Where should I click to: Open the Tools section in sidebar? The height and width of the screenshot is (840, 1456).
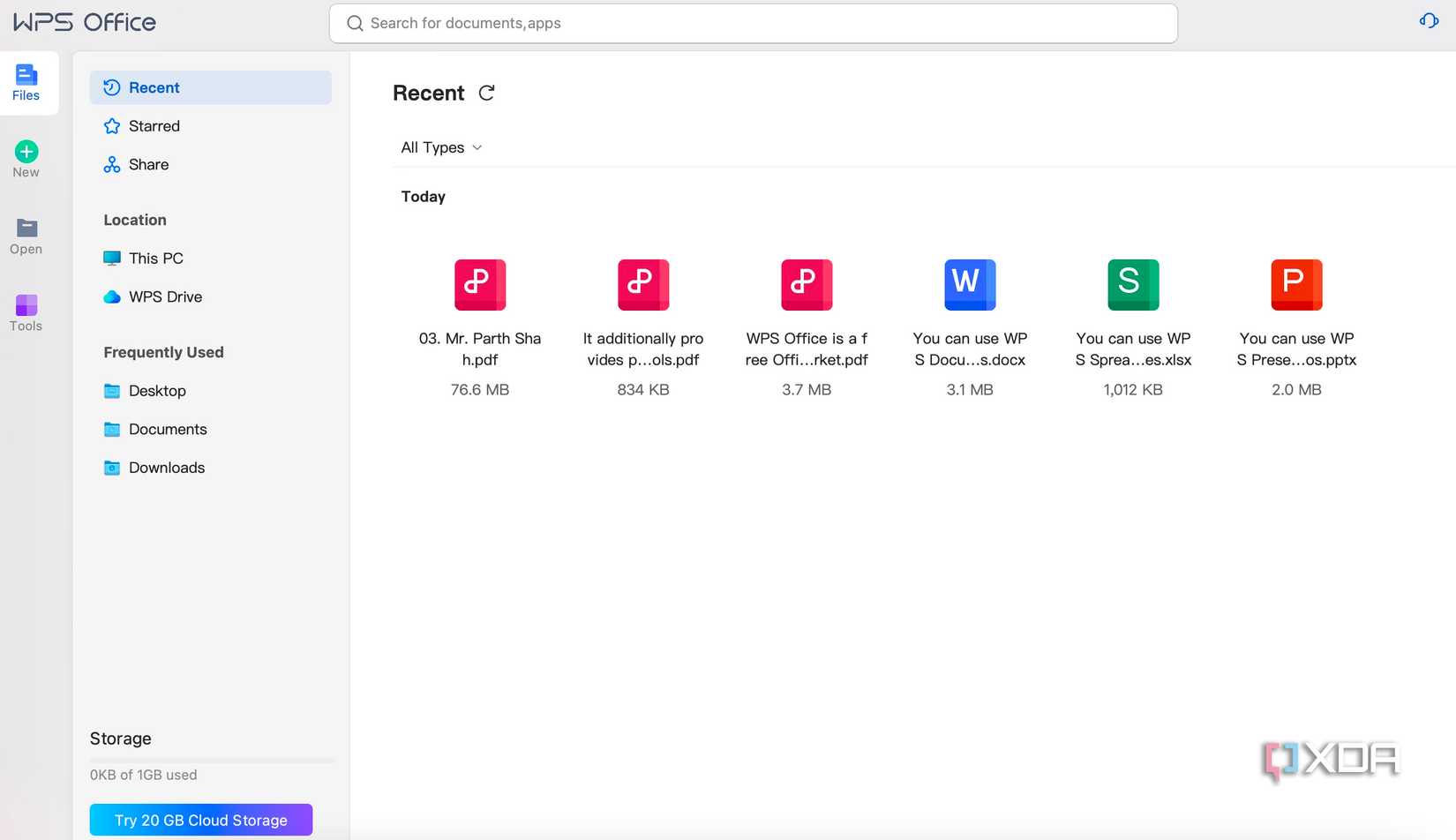(26, 311)
